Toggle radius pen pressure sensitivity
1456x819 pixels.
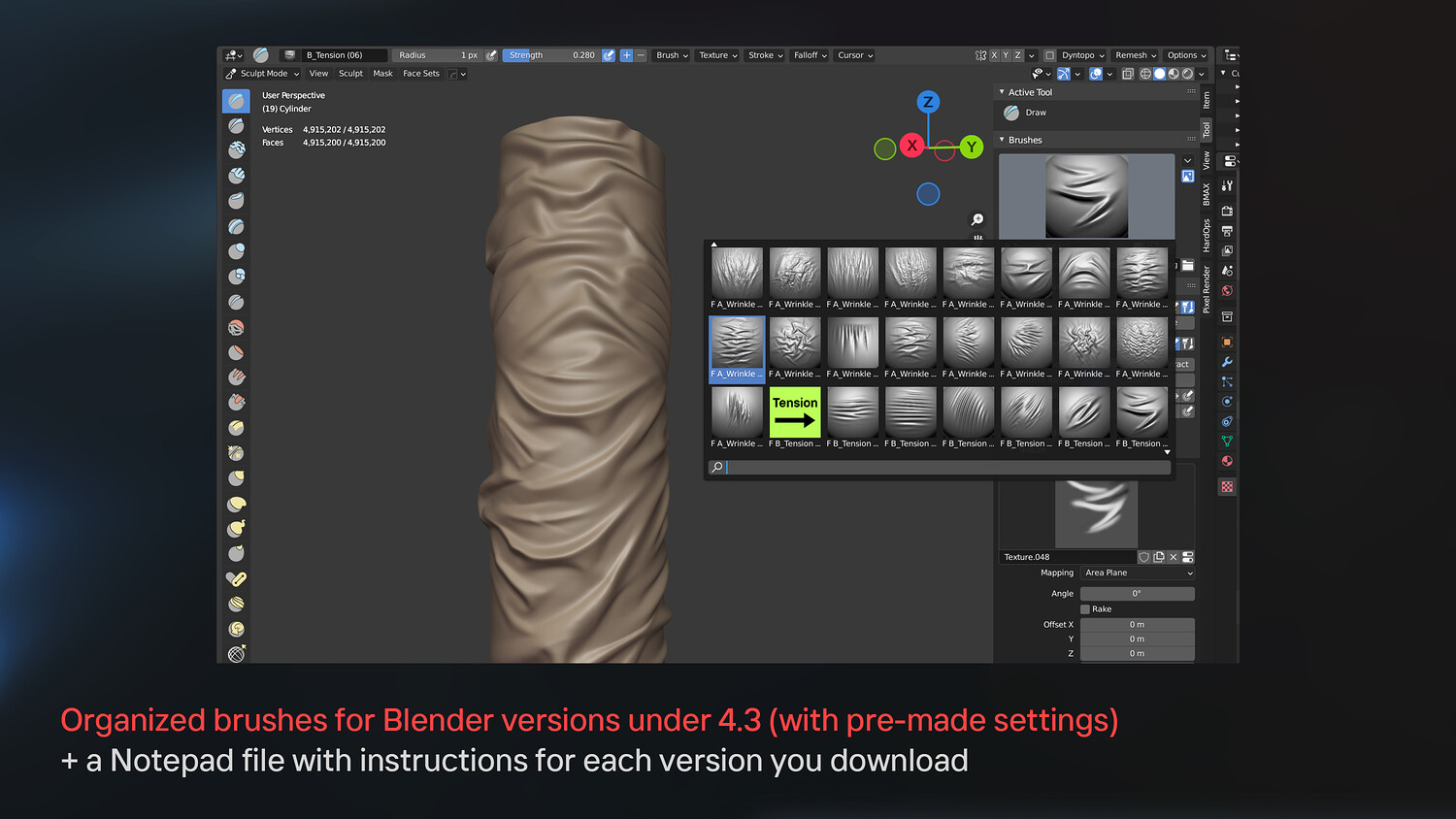(x=491, y=55)
